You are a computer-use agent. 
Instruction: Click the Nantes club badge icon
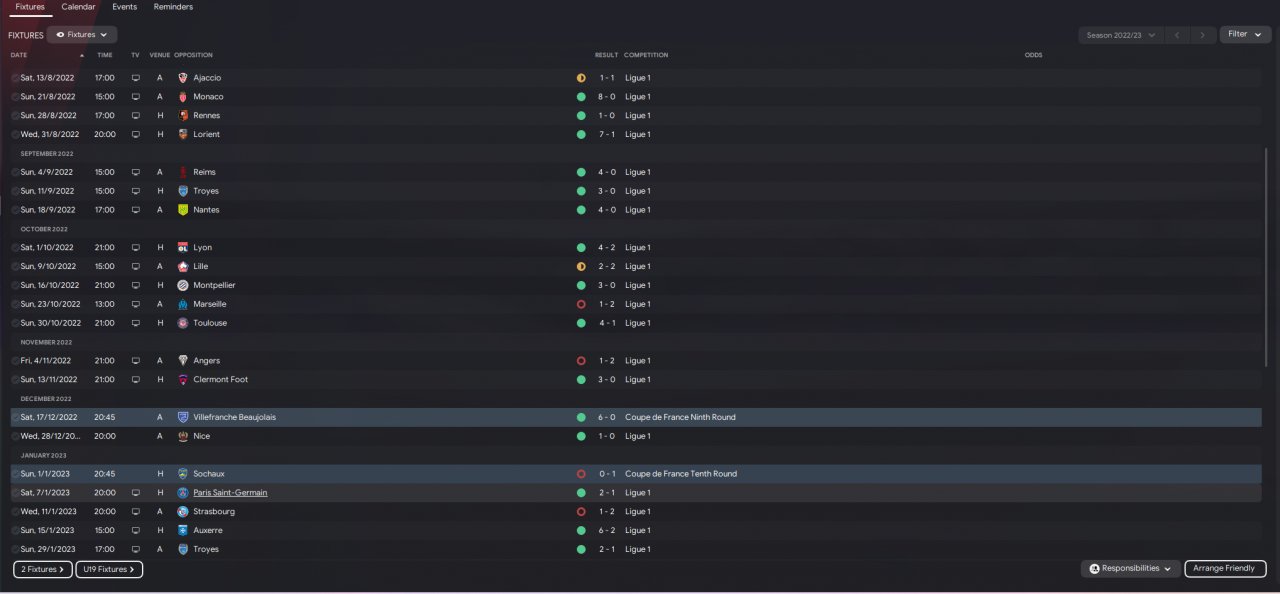pyautogui.click(x=183, y=210)
